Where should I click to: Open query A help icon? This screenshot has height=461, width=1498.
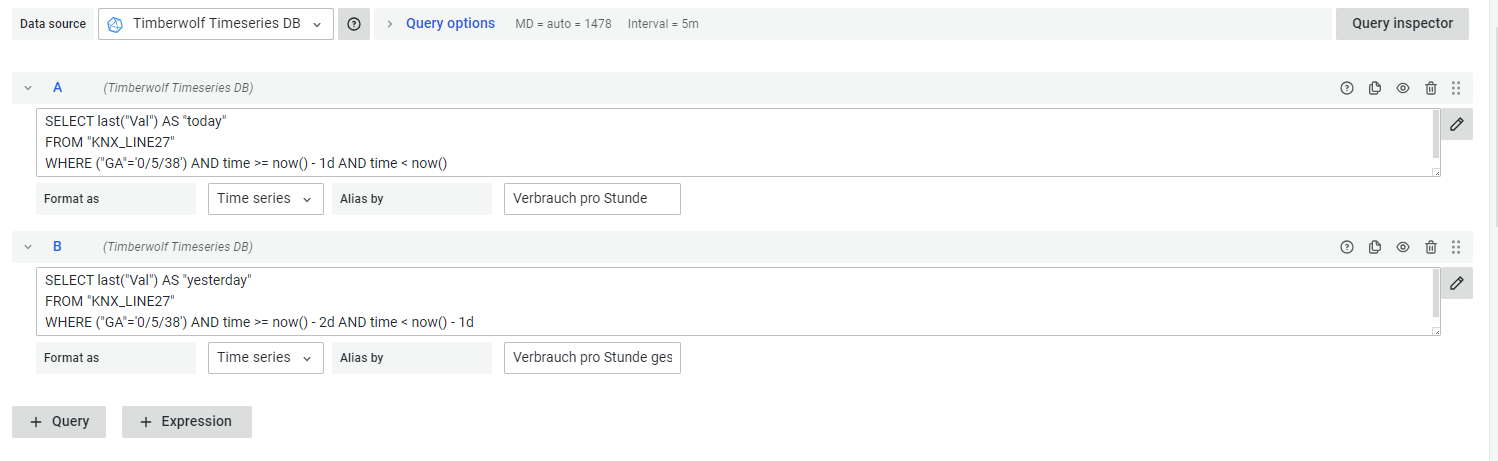click(1347, 88)
